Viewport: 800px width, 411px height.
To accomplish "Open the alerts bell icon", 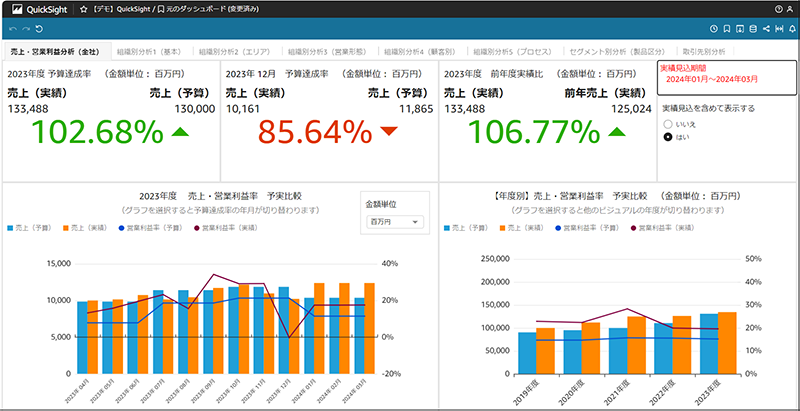I will click(791, 29).
